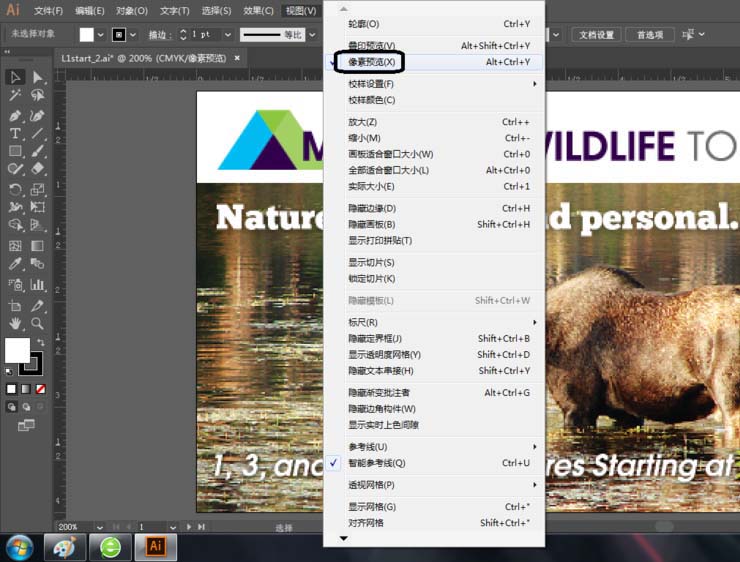
Task: Open stroke weight dropdown next to 1 pt
Action: [228, 34]
